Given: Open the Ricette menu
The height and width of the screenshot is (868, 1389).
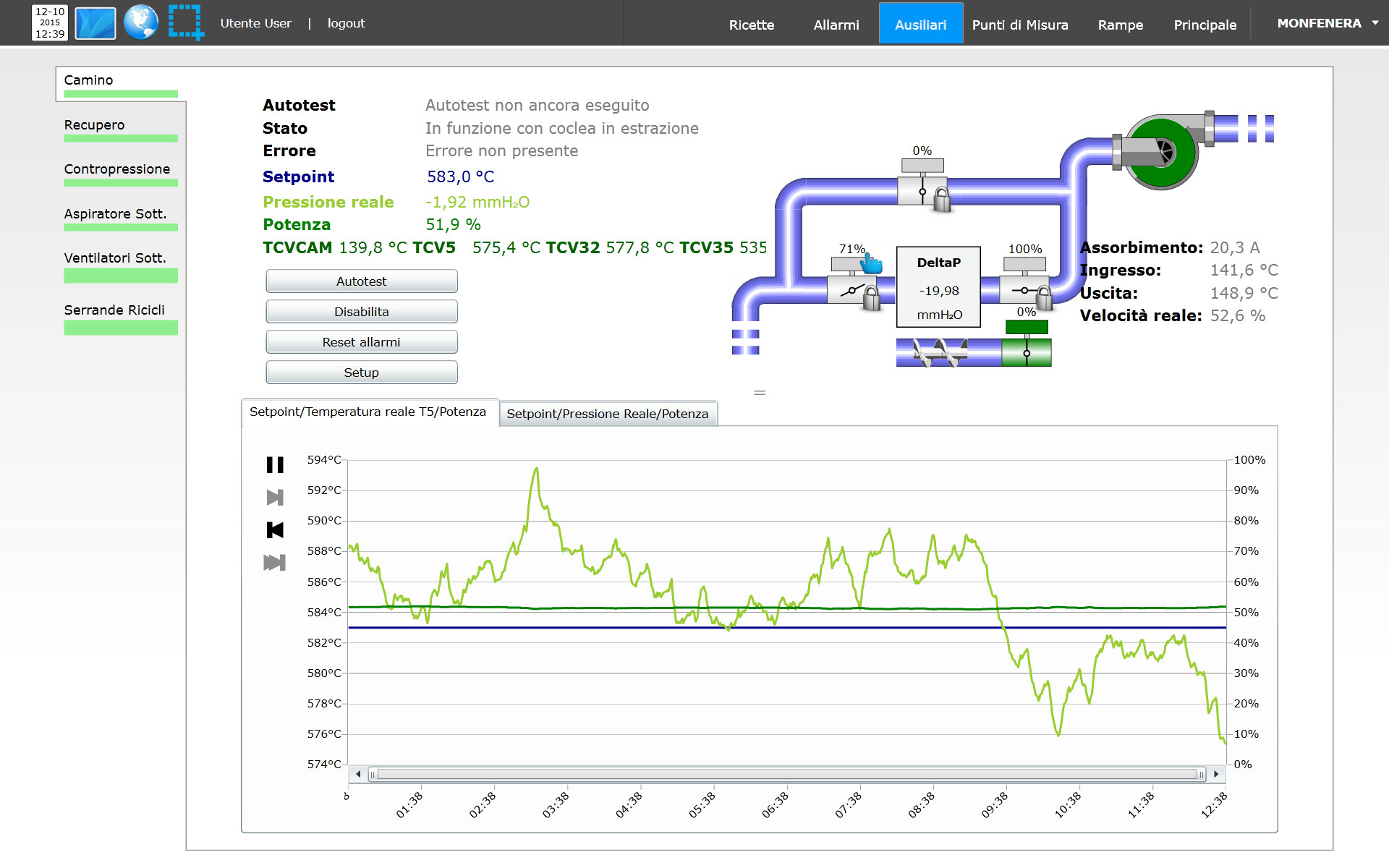Looking at the screenshot, I should (x=752, y=25).
